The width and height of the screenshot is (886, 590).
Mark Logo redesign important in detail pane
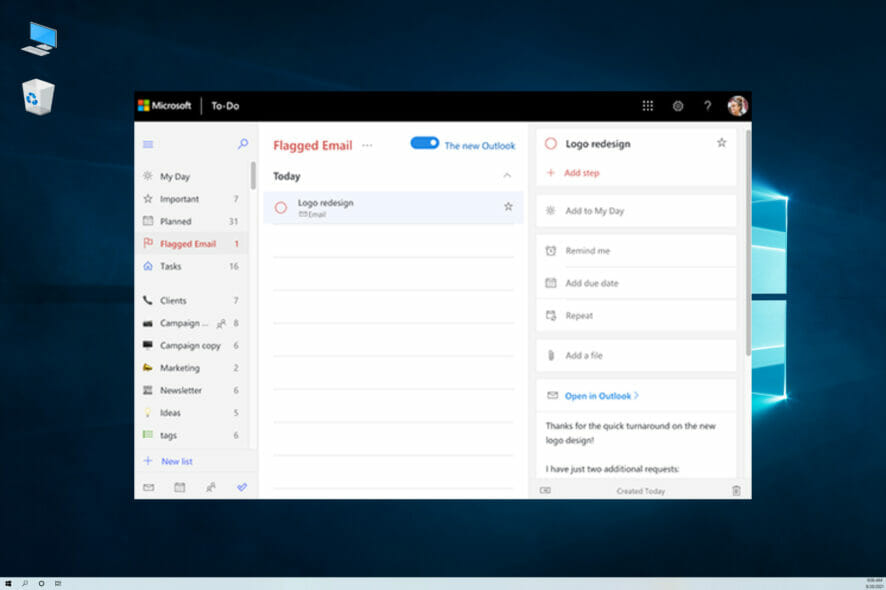coord(722,143)
